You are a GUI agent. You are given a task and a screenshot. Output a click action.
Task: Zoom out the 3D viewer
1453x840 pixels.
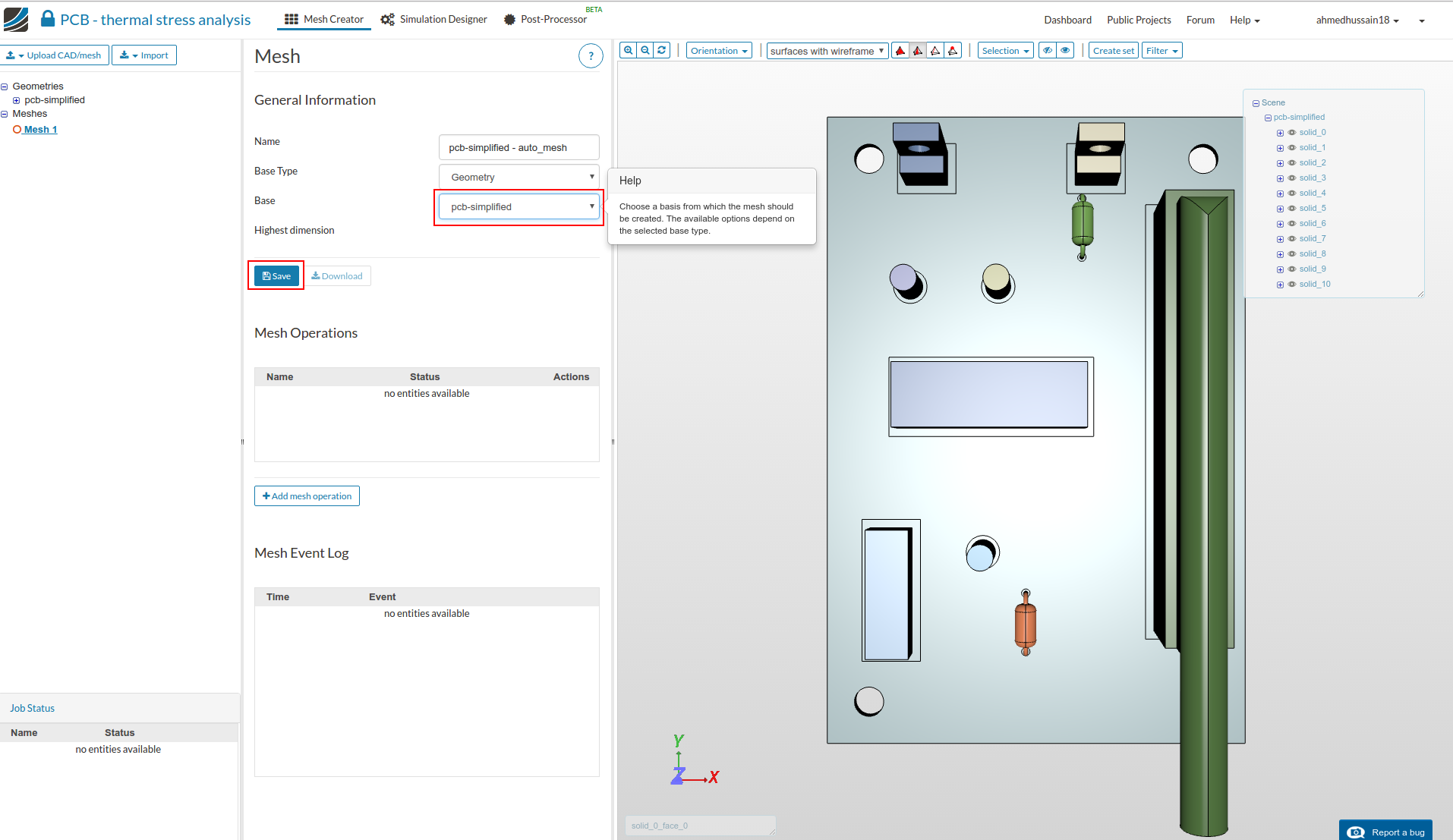pyautogui.click(x=645, y=51)
